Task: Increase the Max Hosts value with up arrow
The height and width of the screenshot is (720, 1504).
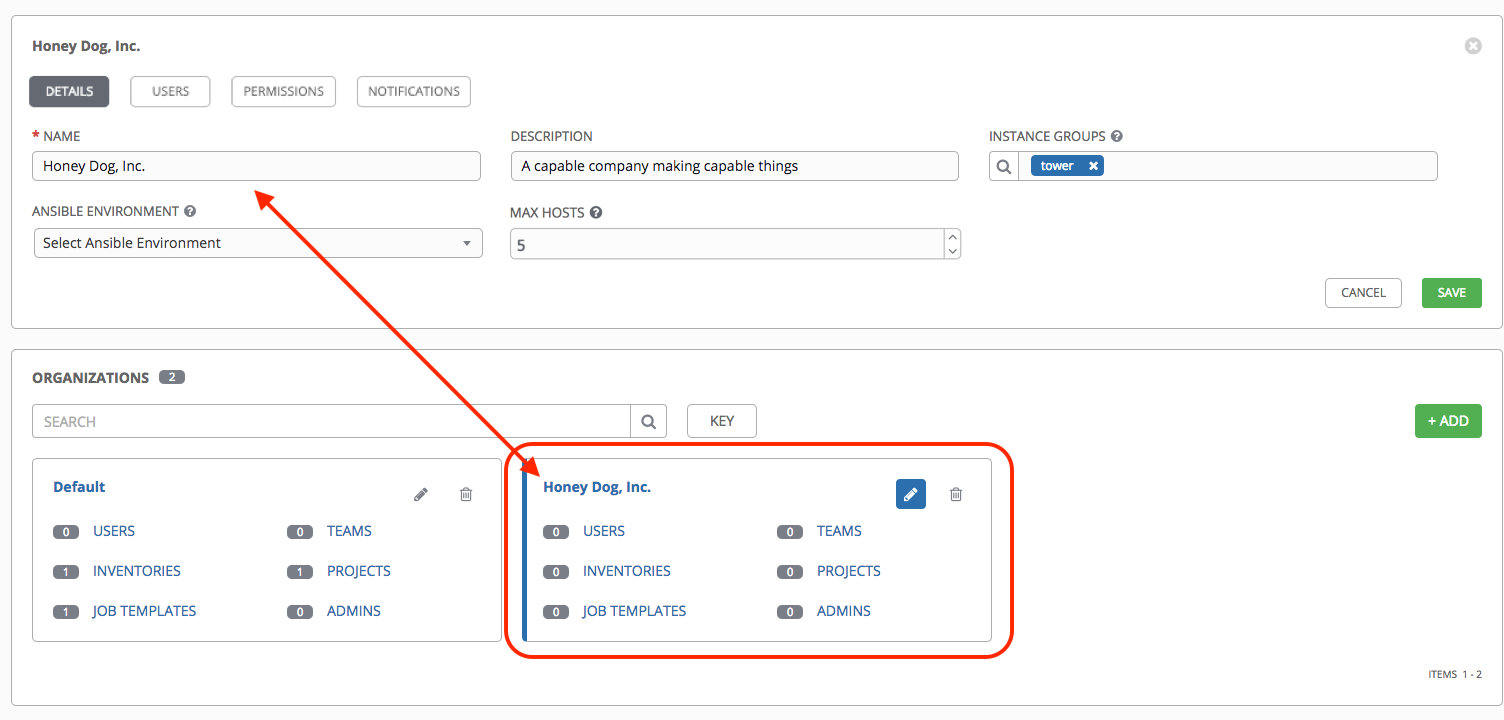Action: (952, 237)
